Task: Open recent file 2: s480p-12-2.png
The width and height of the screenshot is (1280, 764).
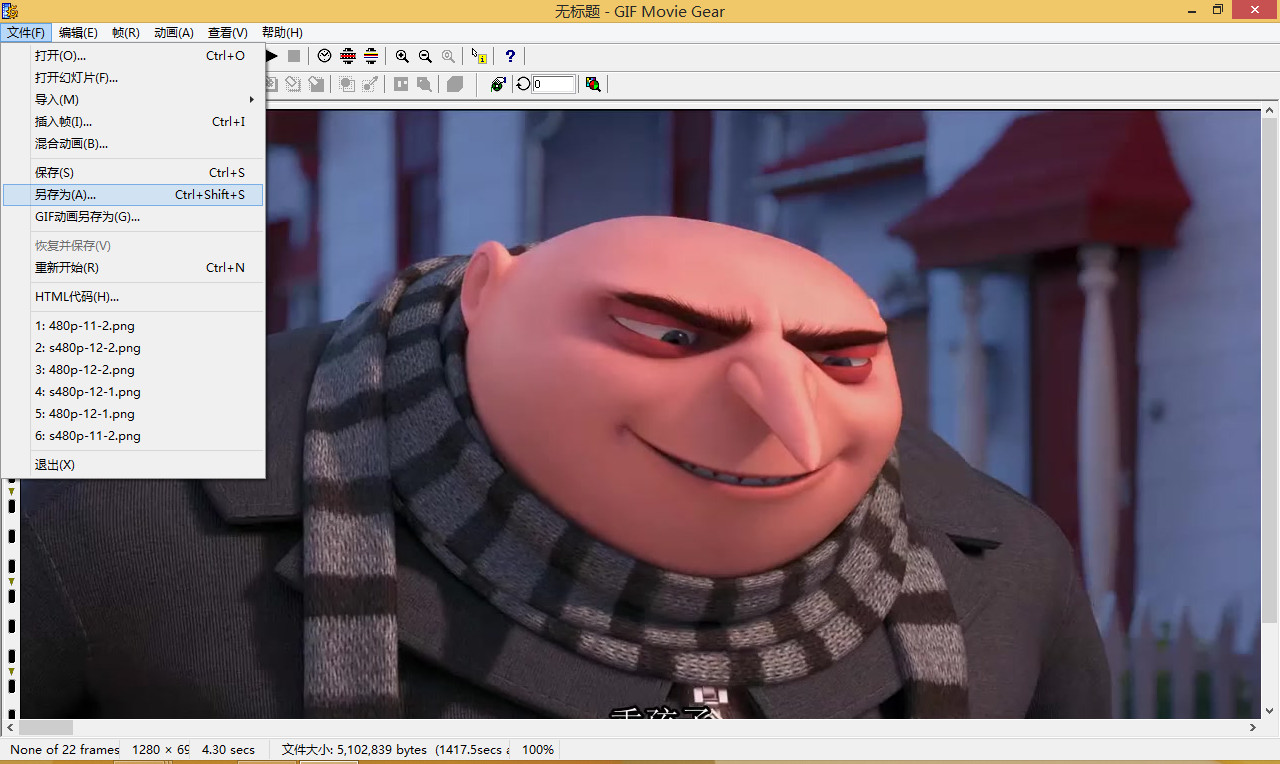Action: pyautogui.click(x=133, y=348)
